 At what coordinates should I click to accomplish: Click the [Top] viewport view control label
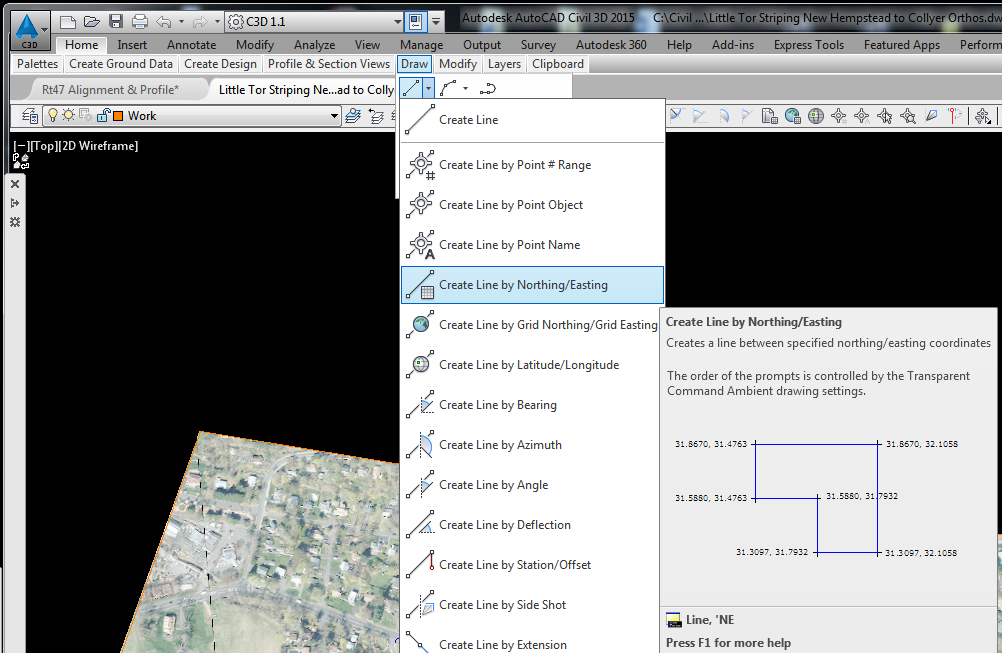(44, 146)
